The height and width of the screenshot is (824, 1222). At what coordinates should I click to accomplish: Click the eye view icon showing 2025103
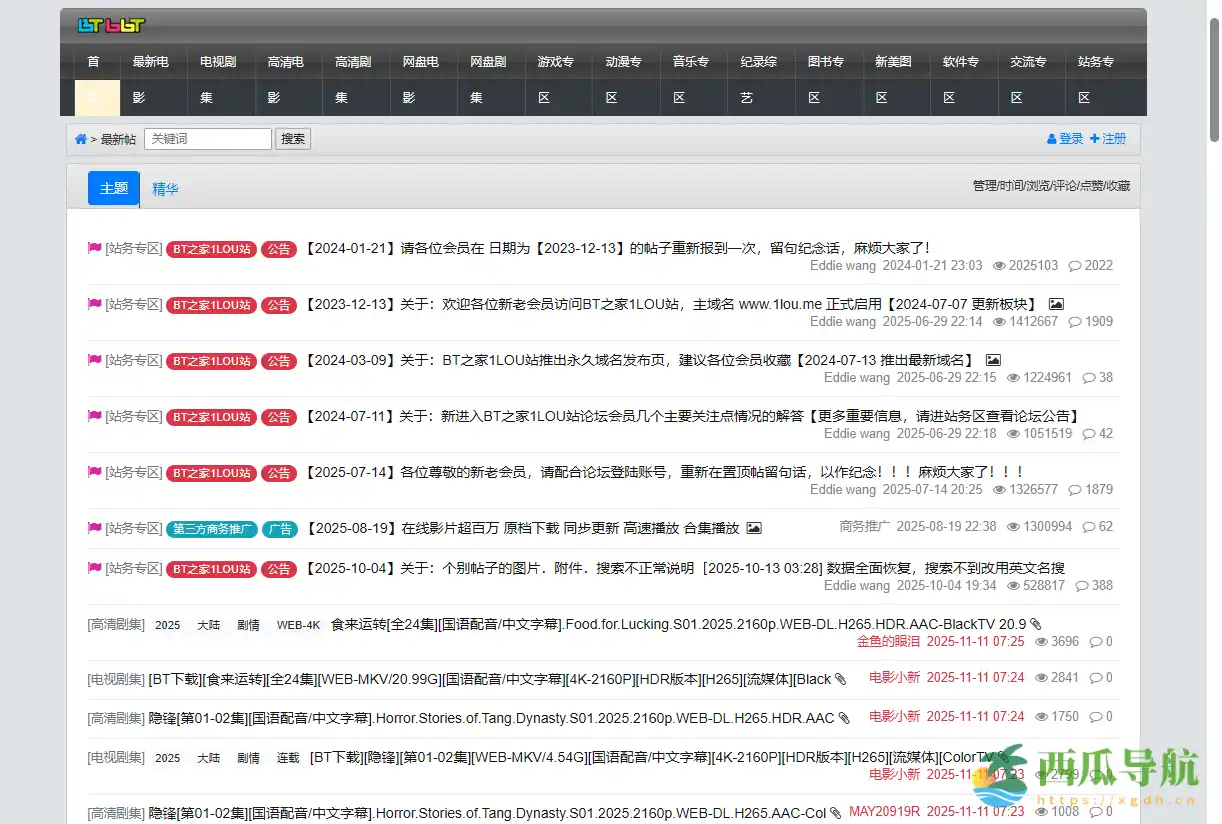(997, 265)
